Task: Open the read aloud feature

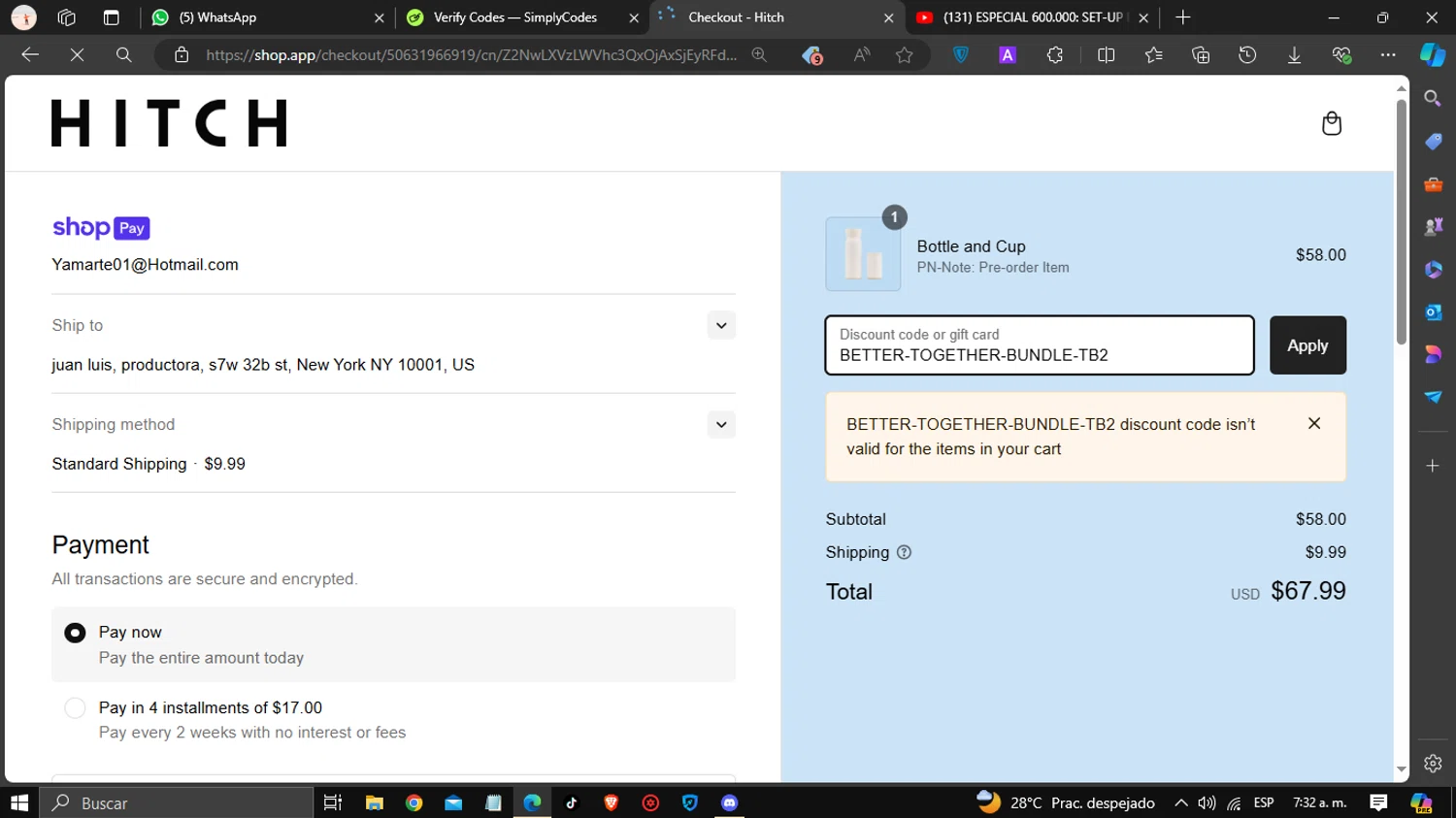Action: 861,55
